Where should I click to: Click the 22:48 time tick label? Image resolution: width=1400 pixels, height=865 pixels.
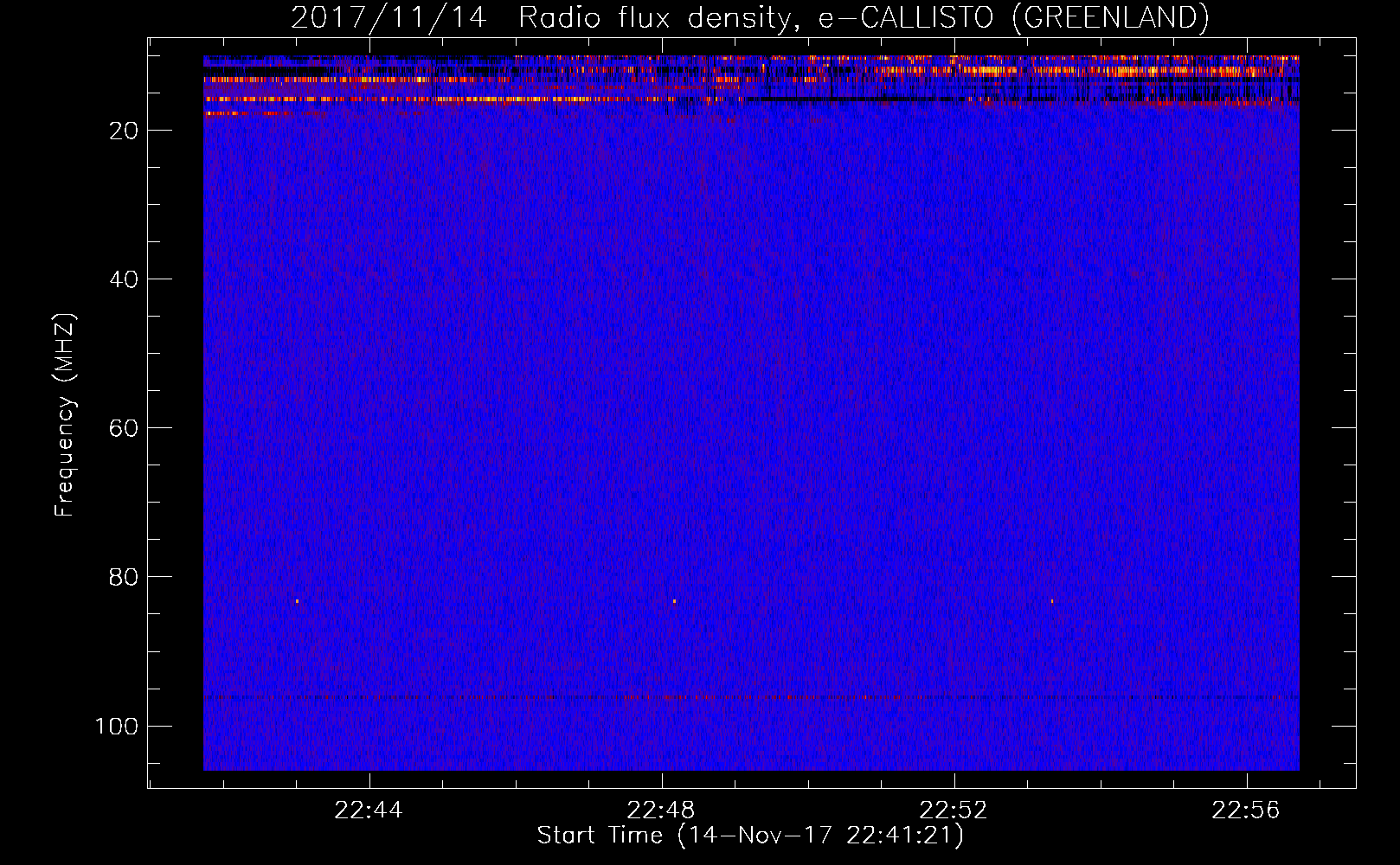[661, 811]
